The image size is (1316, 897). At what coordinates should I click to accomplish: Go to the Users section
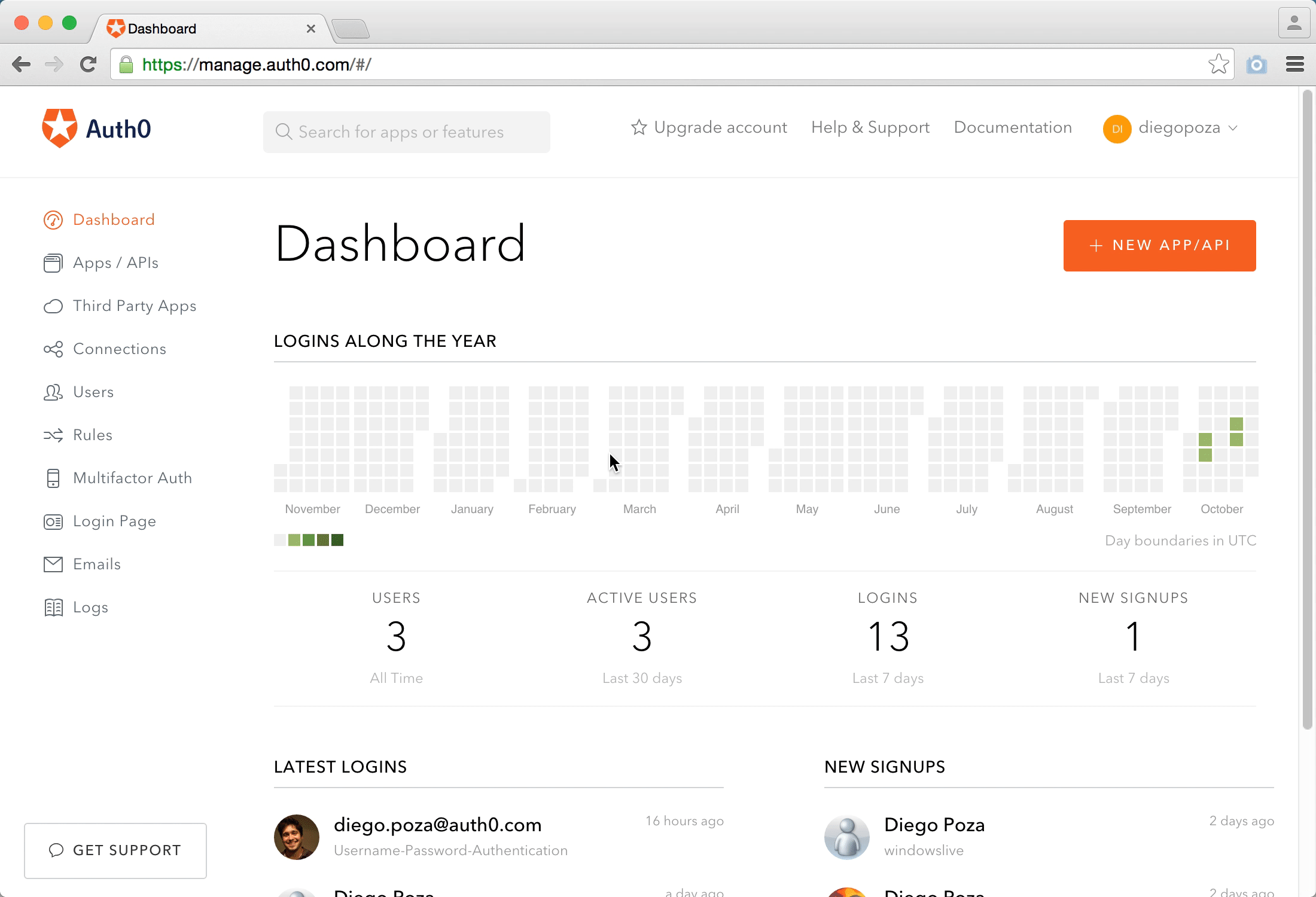93,392
